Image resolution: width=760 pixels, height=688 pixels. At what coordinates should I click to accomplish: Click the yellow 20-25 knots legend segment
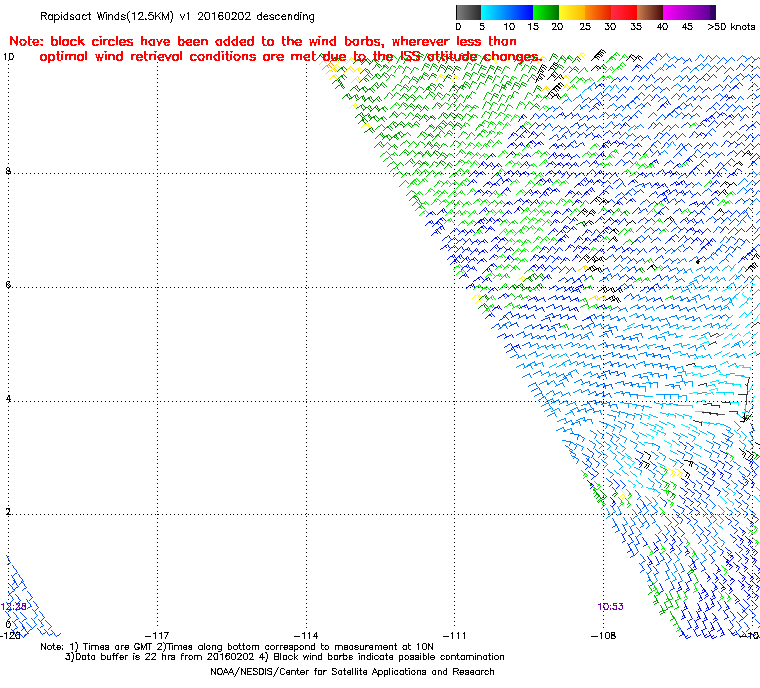pos(572,12)
